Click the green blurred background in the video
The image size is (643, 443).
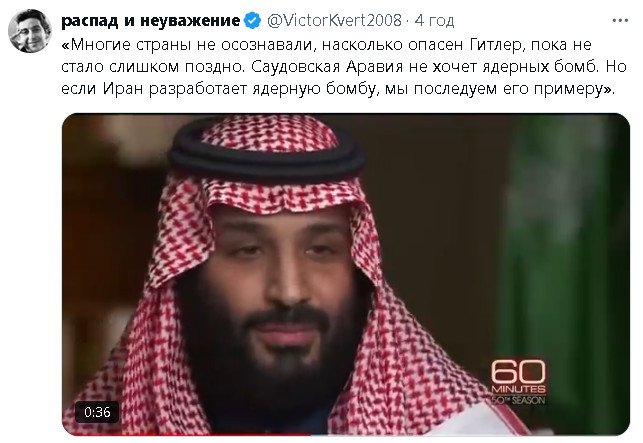pos(564,246)
